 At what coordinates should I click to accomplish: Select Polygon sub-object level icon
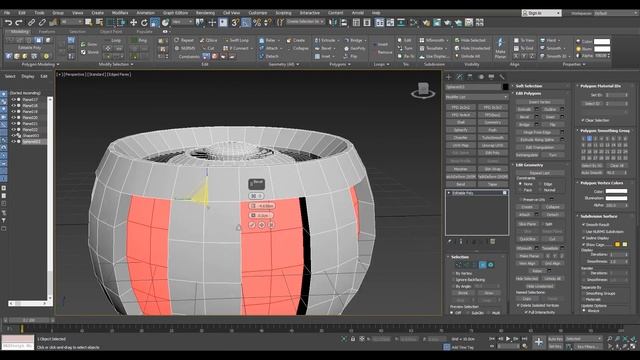(x=482, y=265)
